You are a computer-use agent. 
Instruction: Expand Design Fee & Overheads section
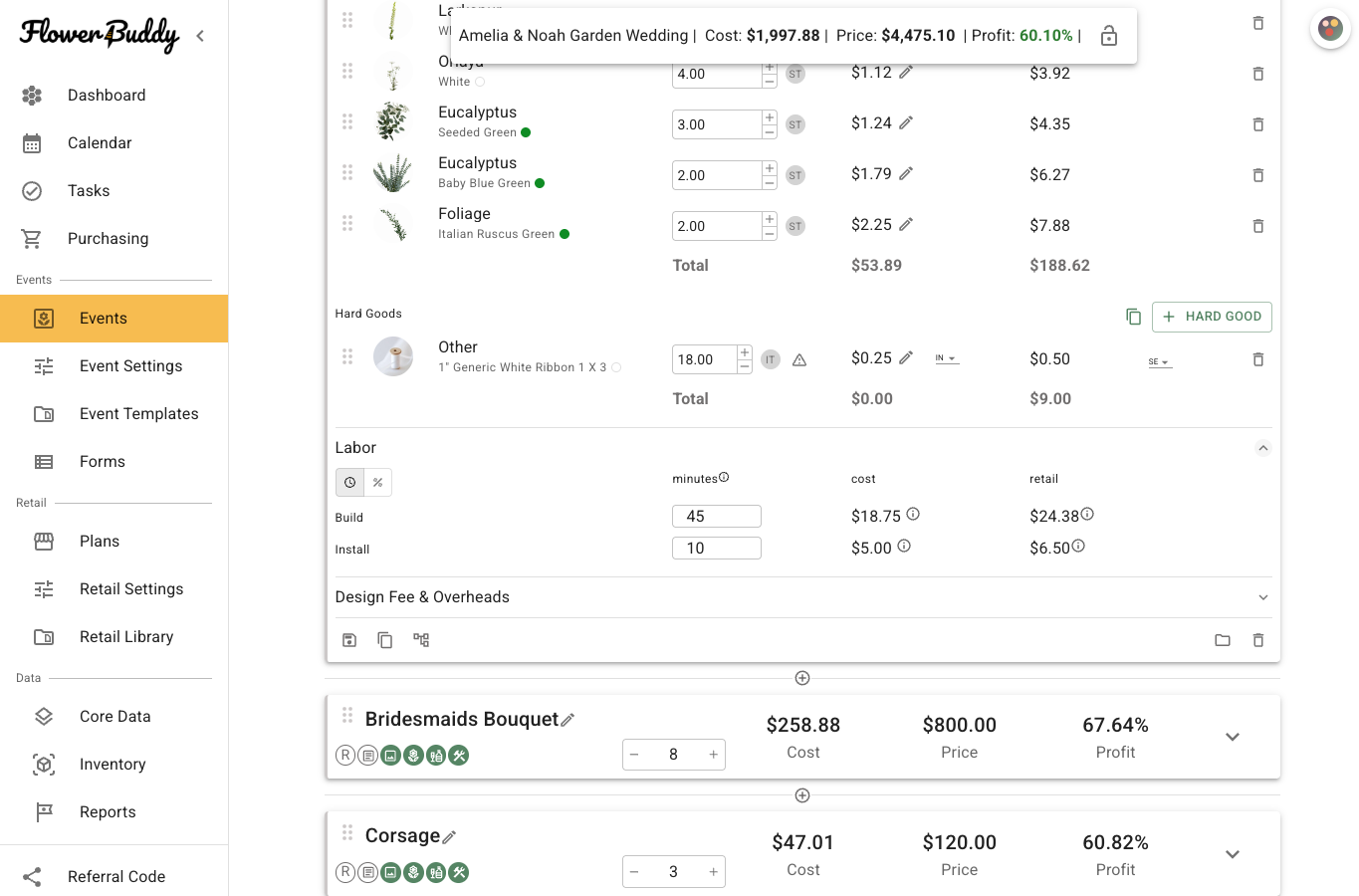tap(1263, 597)
